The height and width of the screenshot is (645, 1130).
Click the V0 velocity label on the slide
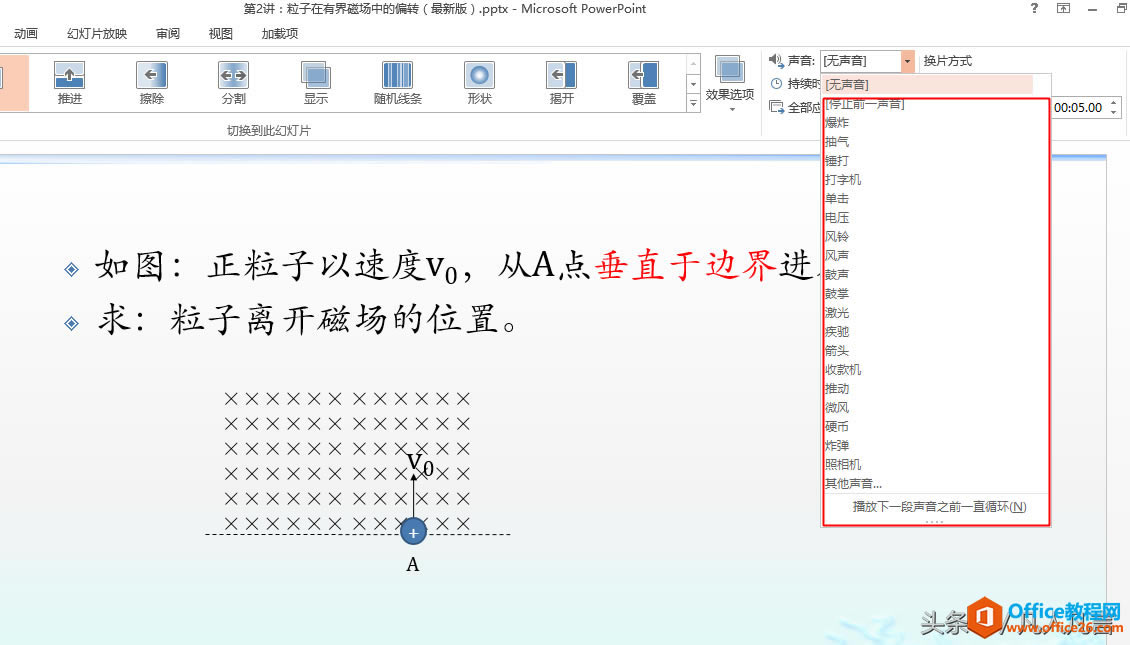tap(420, 464)
